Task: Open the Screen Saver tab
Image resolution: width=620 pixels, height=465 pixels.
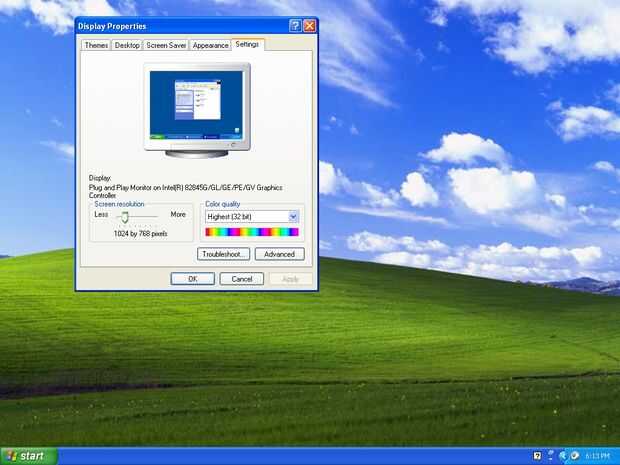Action: tap(166, 45)
